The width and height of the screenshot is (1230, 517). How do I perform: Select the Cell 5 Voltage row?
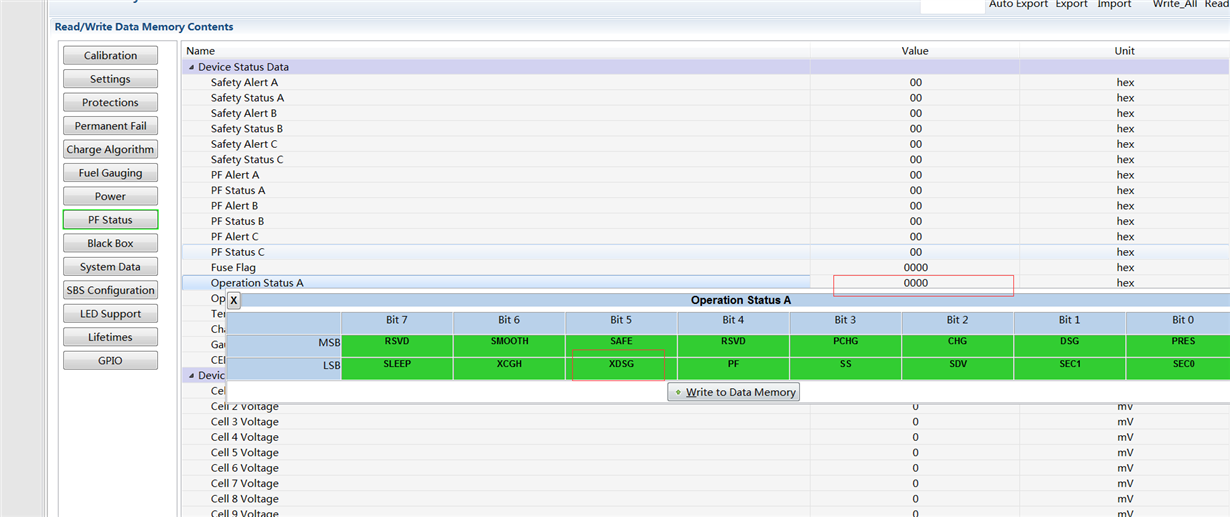(706, 453)
